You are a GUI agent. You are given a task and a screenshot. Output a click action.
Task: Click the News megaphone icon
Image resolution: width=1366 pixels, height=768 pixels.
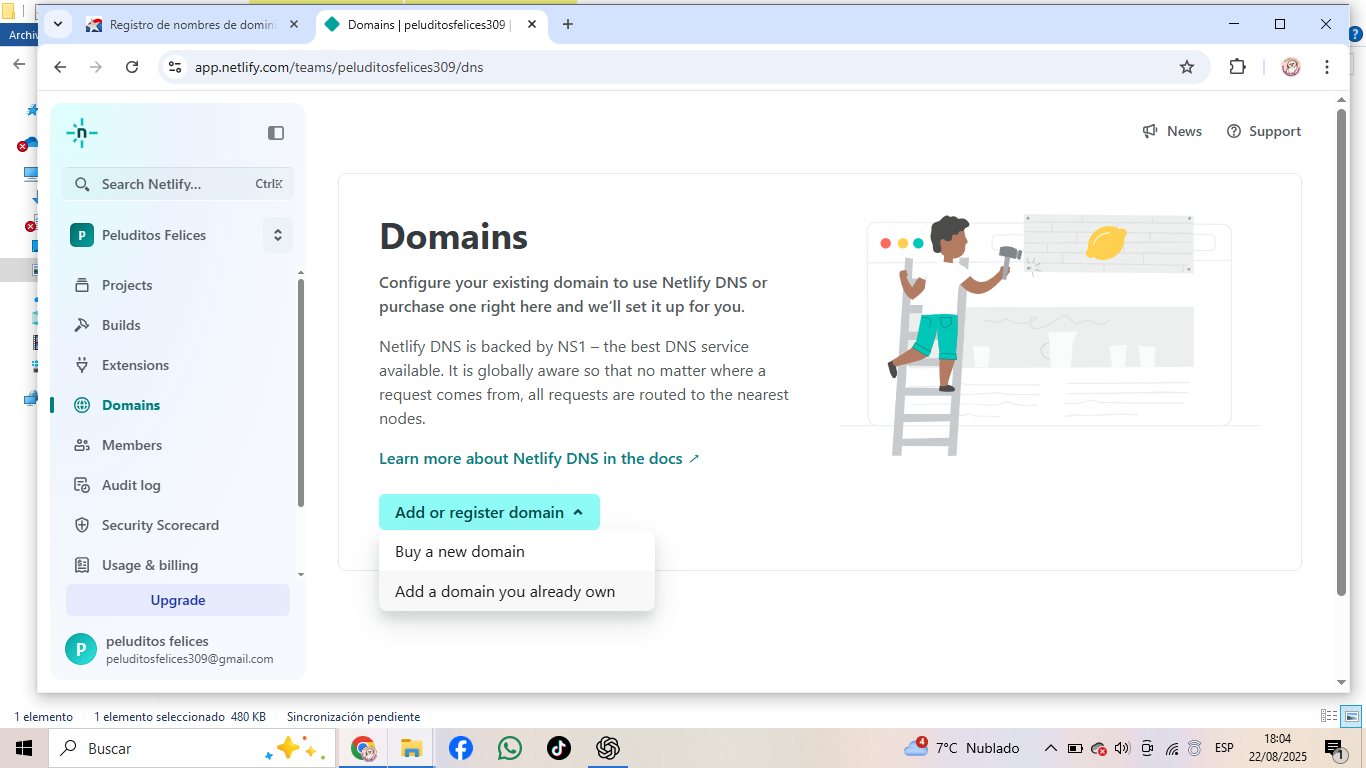click(x=1151, y=131)
